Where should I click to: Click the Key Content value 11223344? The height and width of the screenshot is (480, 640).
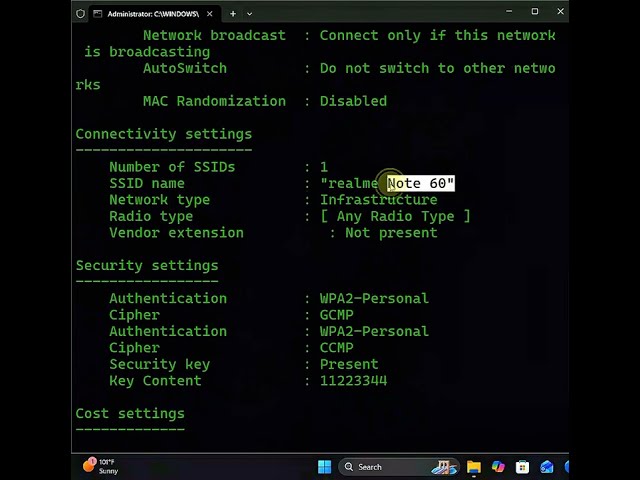tap(353, 381)
